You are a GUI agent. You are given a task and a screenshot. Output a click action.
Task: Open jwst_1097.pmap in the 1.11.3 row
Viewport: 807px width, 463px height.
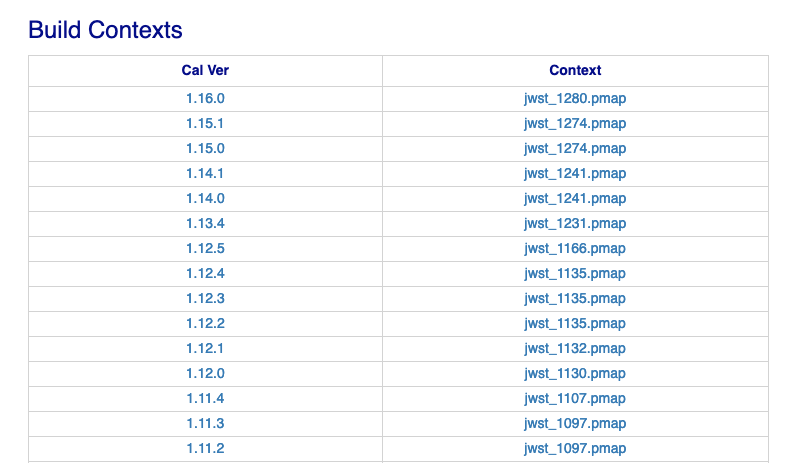click(x=575, y=423)
